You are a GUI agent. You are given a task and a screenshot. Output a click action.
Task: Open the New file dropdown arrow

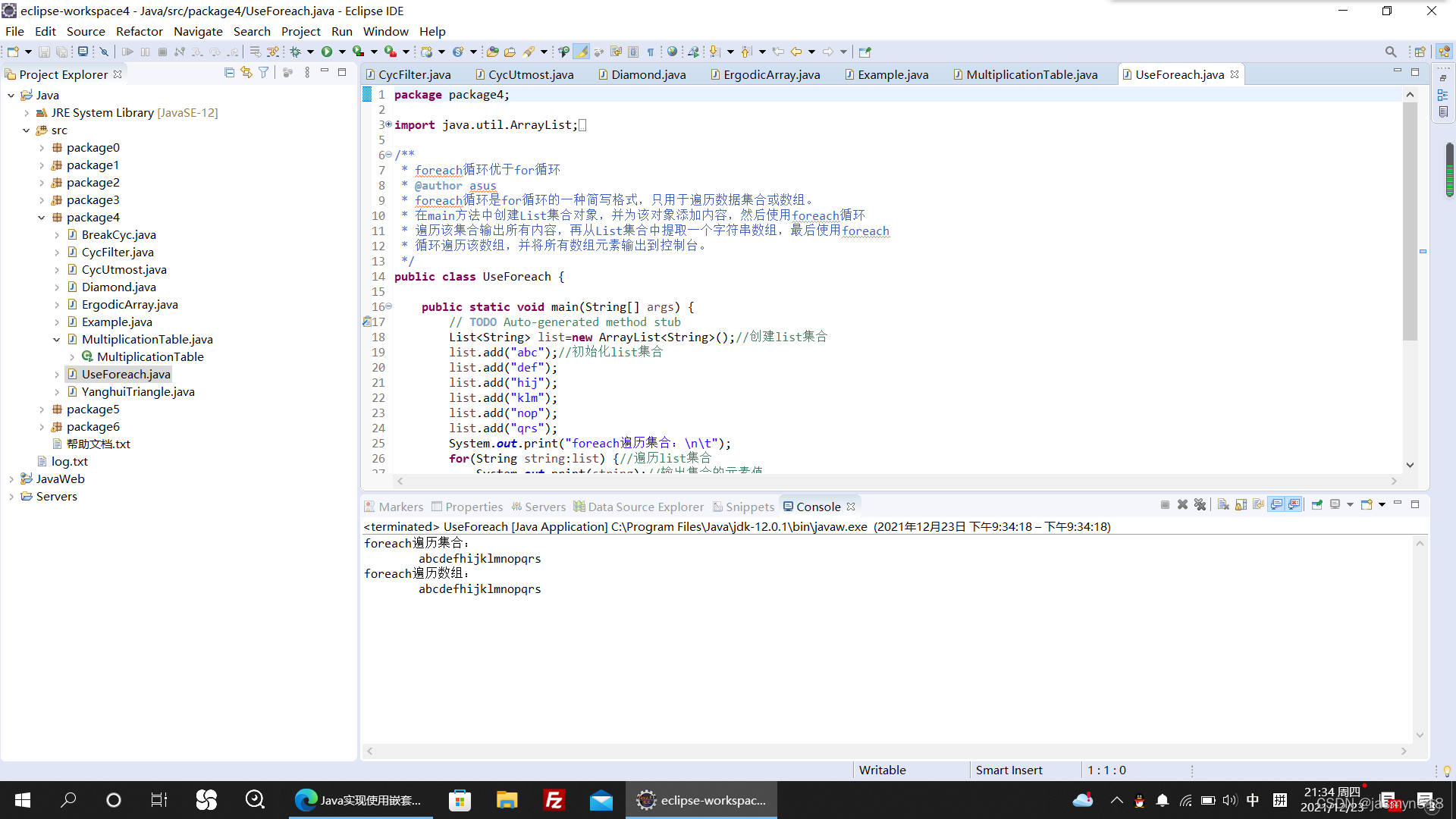click(28, 52)
